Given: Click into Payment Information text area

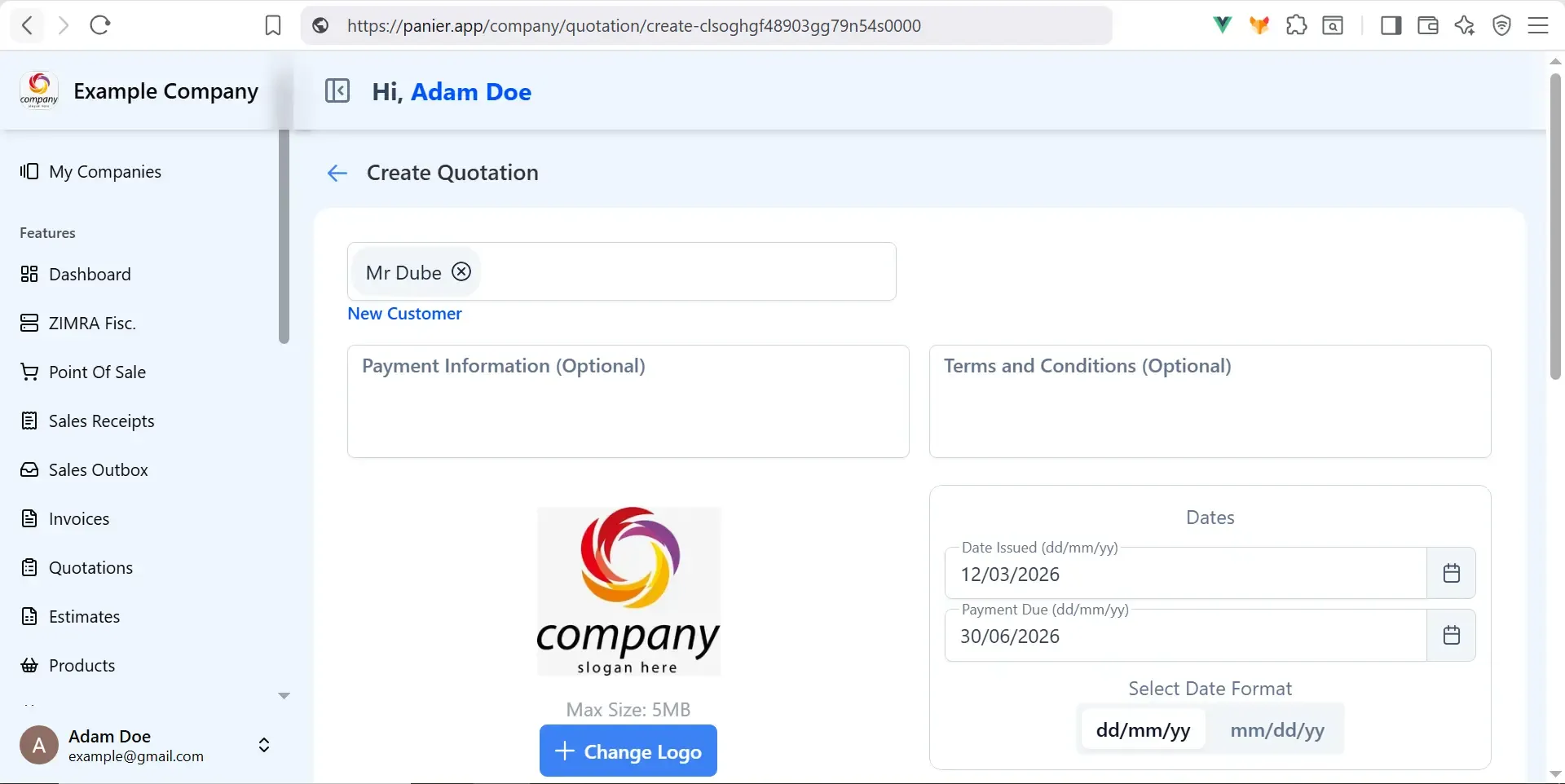Looking at the screenshot, I should (628, 401).
